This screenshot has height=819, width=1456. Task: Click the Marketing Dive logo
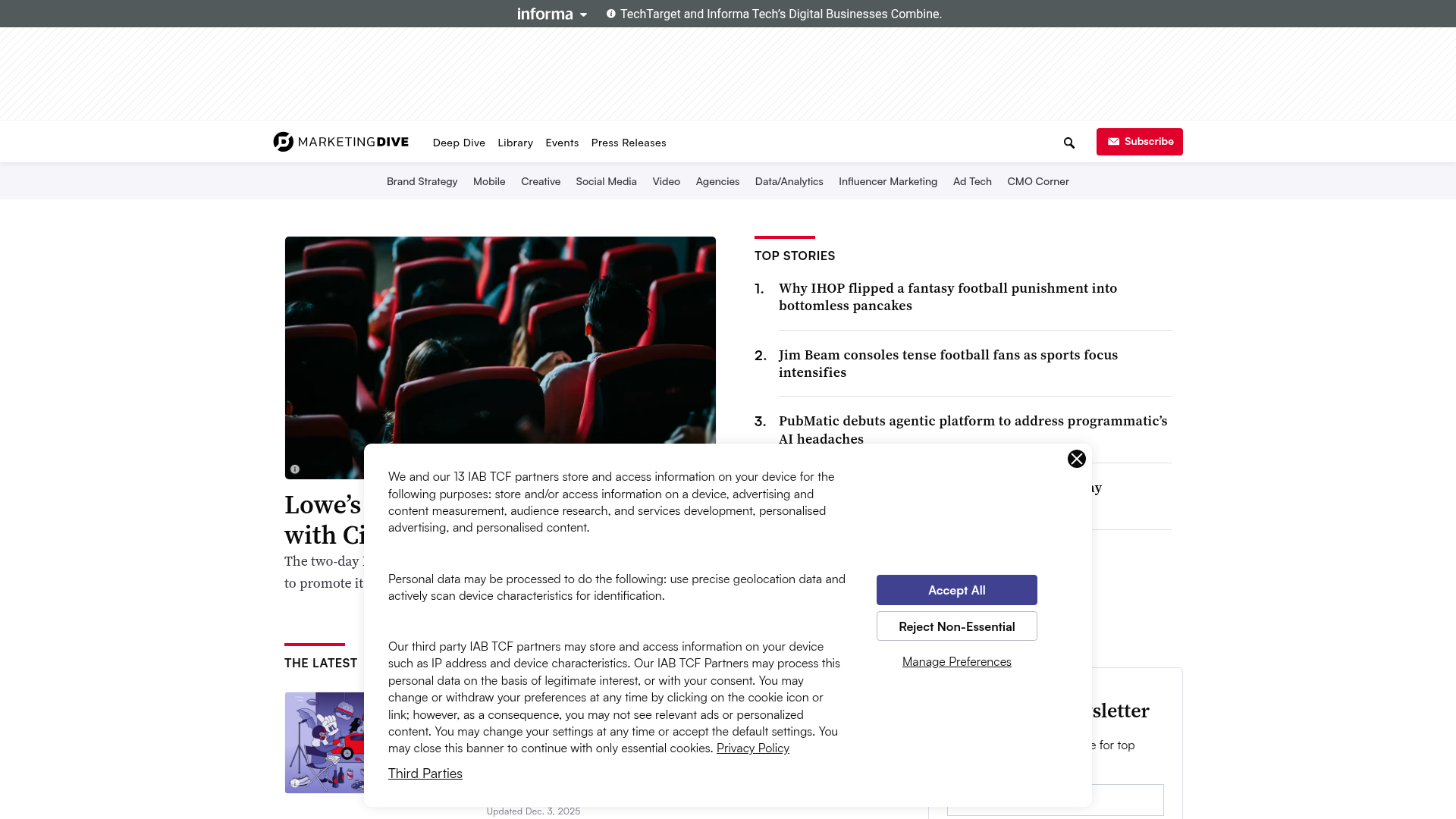(x=341, y=142)
